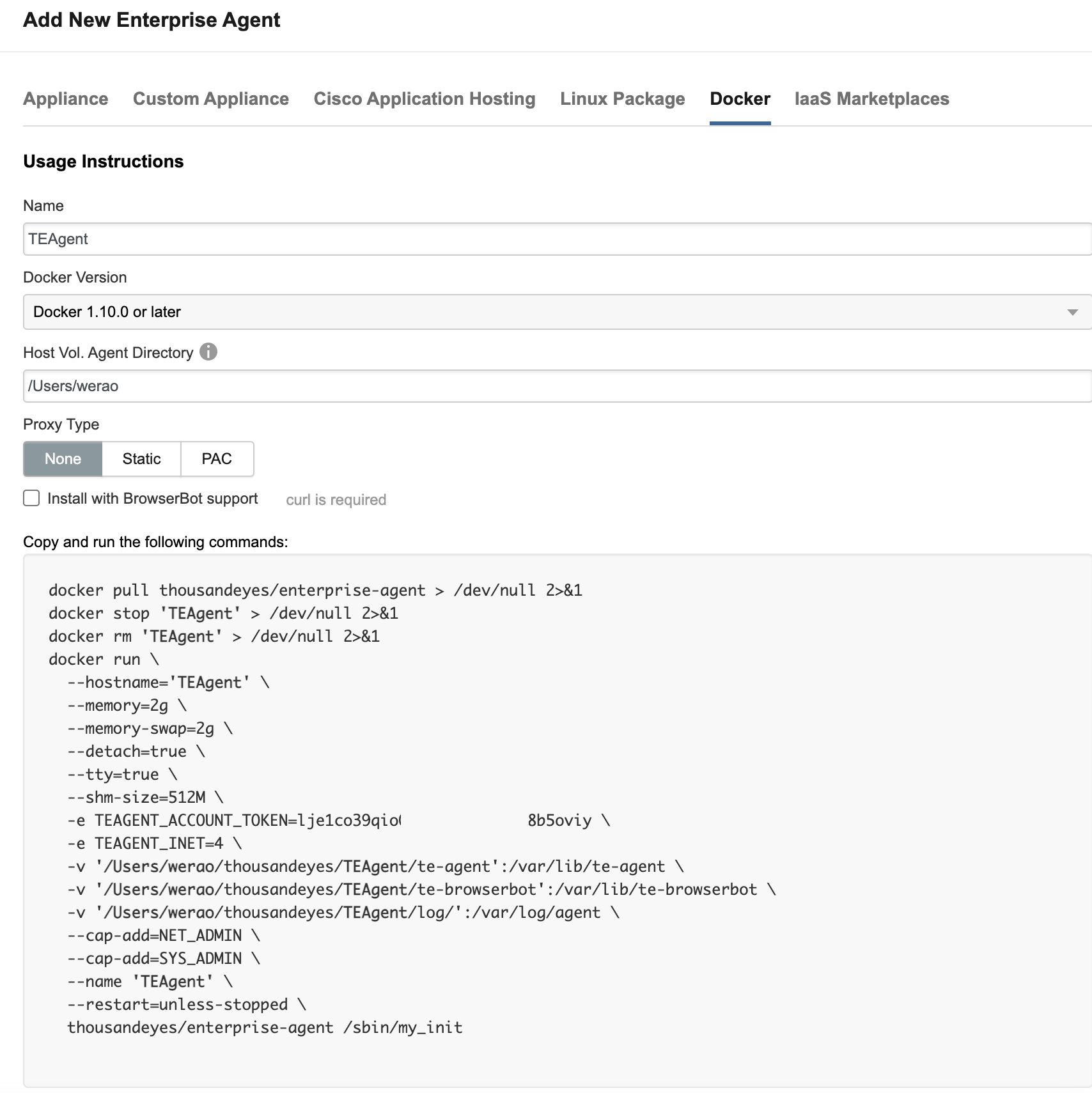
Task: Click the --shm-size=512M line
Action: tap(146, 797)
